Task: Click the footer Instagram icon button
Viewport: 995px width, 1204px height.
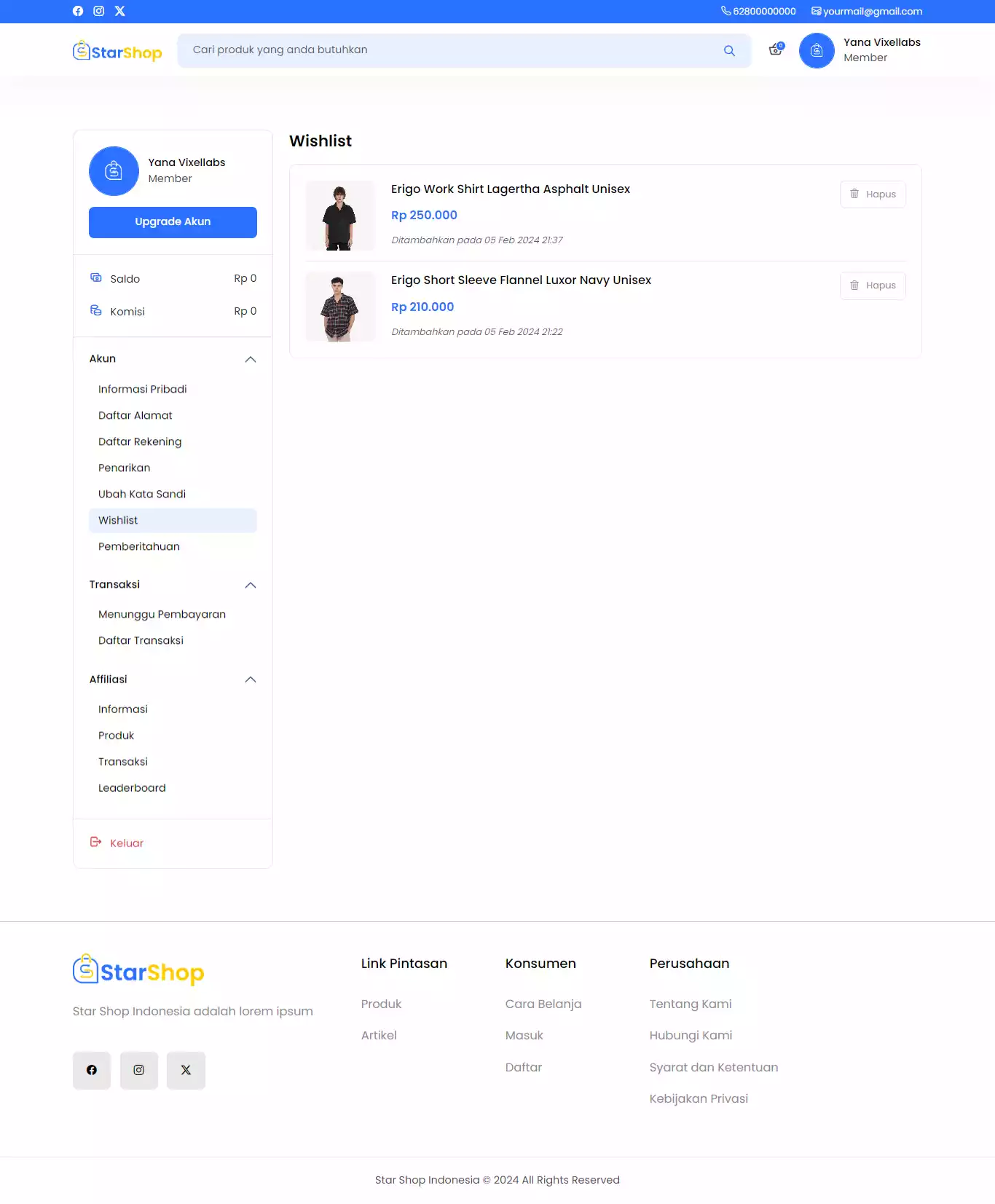Action: point(138,1070)
